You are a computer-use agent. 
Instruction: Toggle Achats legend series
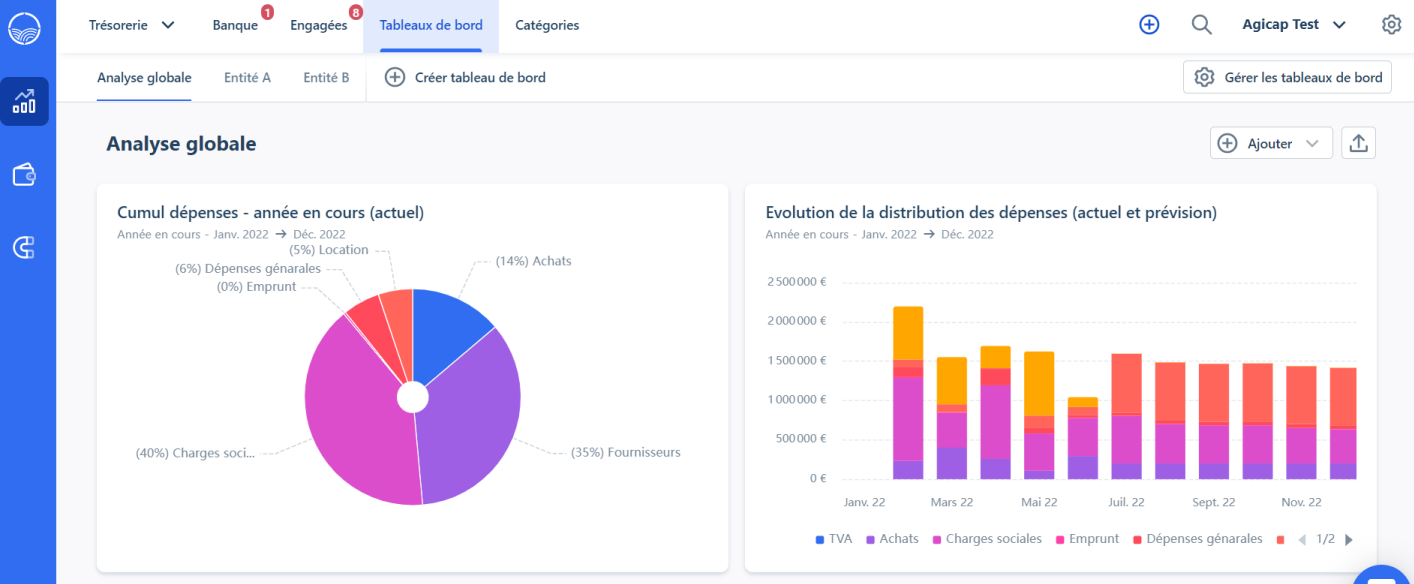(892, 539)
